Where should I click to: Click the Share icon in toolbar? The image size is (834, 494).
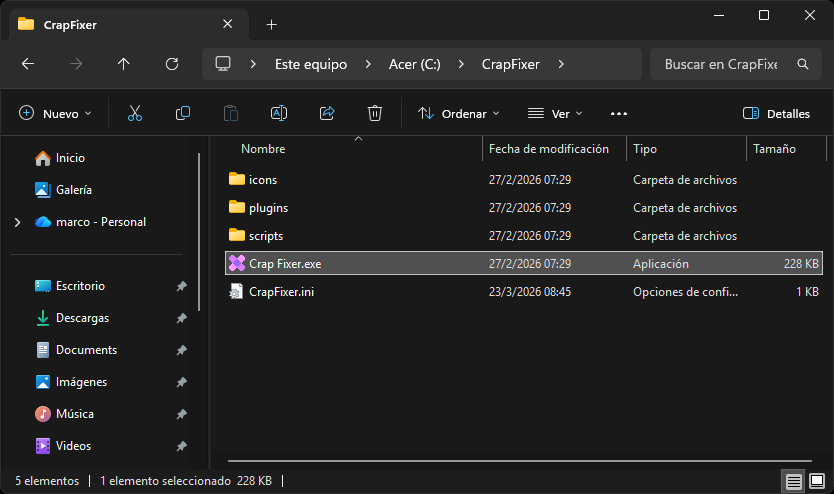327,113
